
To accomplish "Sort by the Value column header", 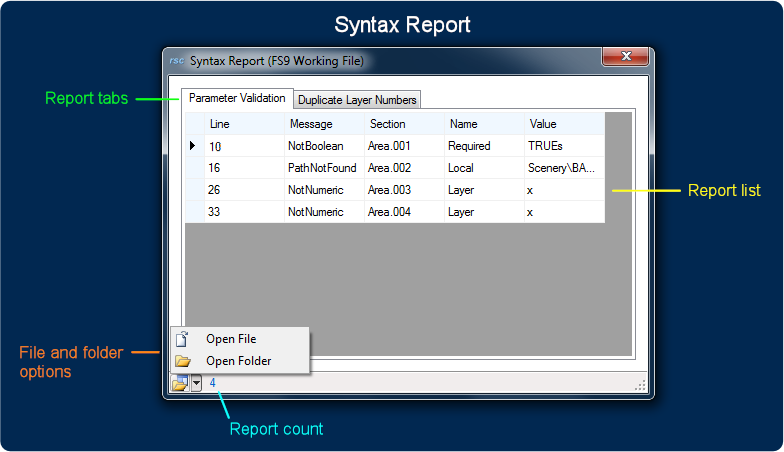I will (x=564, y=124).
